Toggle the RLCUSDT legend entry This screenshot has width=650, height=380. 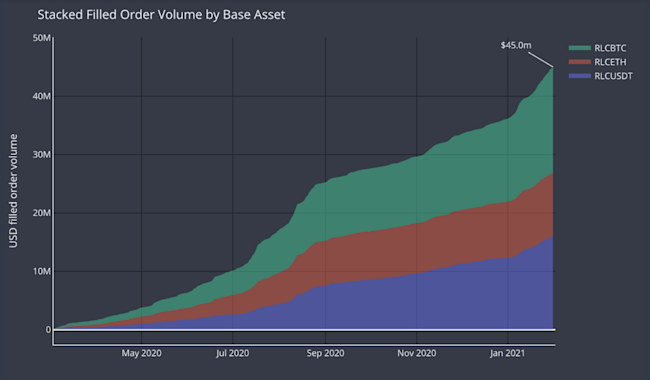click(x=601, y=76)
